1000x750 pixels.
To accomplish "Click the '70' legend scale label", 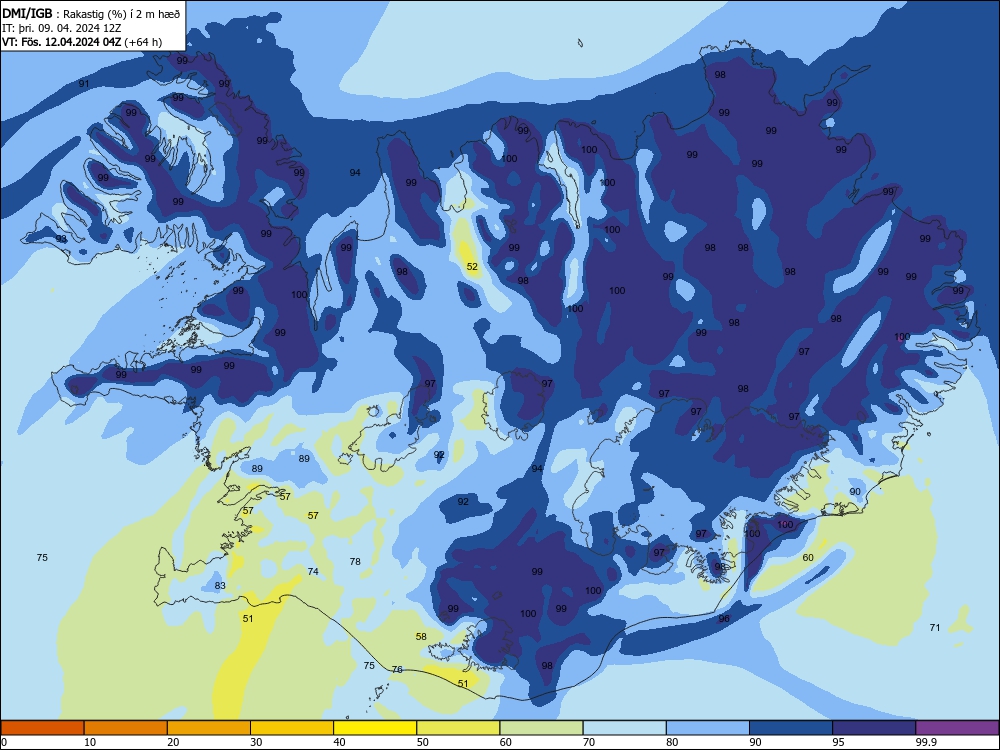I will pyautogui.click(x=589, y=742).
